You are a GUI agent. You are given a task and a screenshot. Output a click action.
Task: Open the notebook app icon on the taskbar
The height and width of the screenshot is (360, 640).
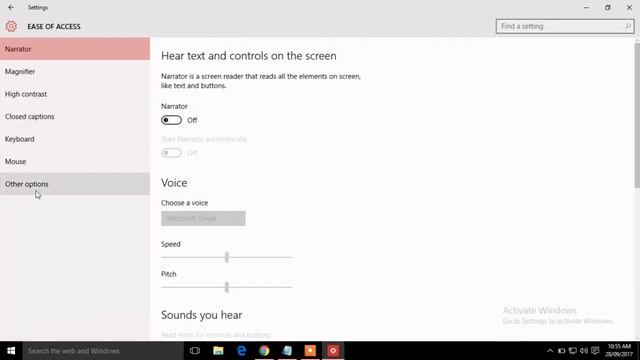coord(287,351)
